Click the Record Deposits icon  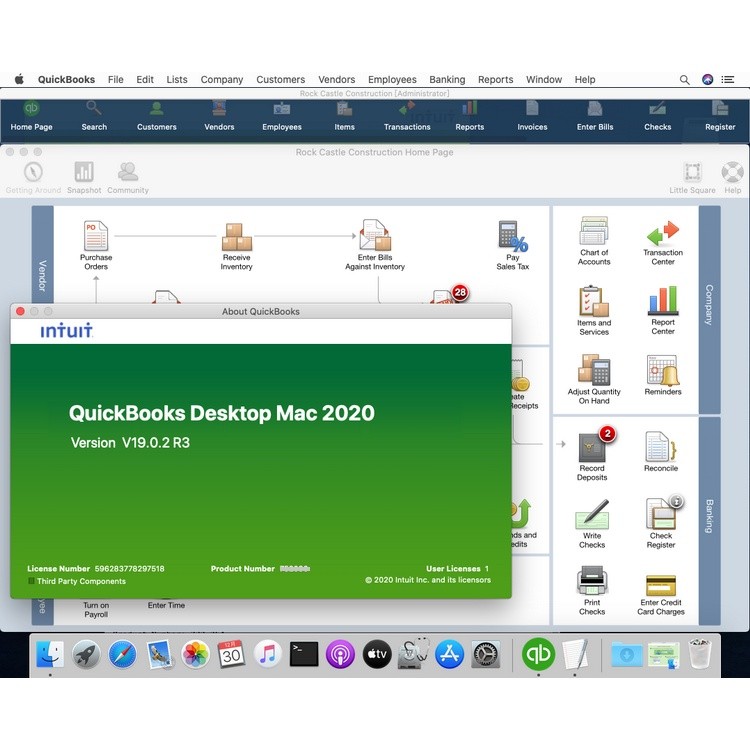pyautogui.click(x=592, y=447)
